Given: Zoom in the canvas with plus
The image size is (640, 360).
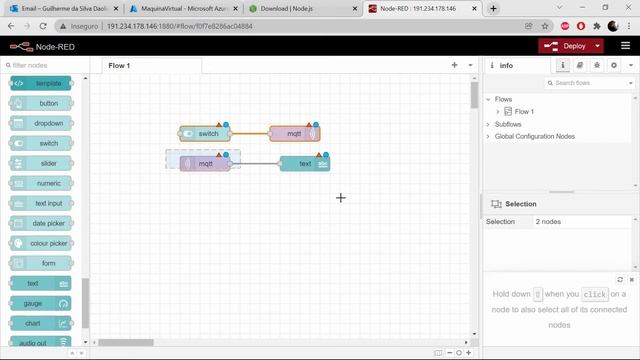Looking at the screenshot, I should tap(469, 353).
